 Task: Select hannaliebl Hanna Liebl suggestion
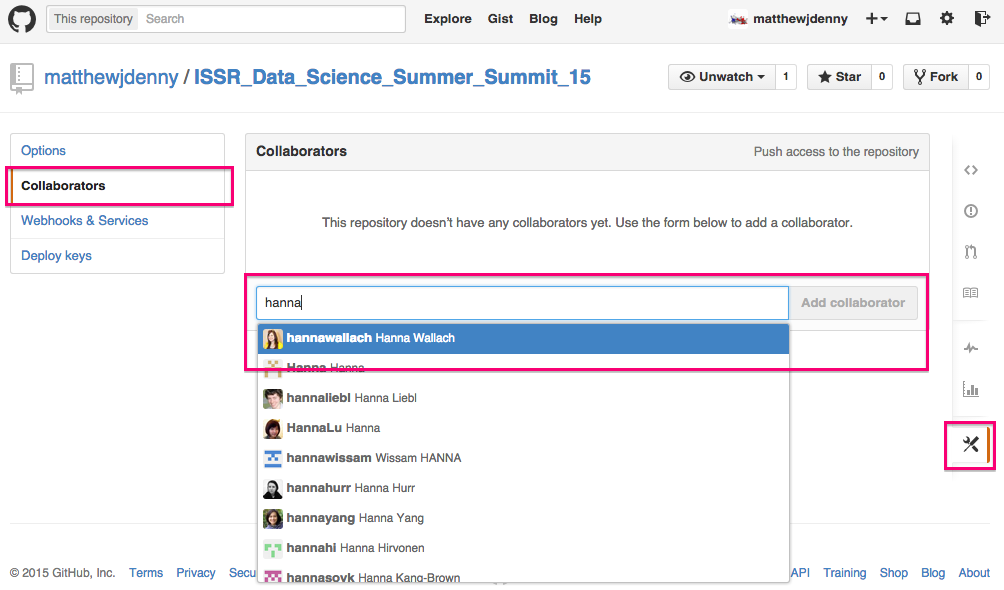(x=523, y=398)
